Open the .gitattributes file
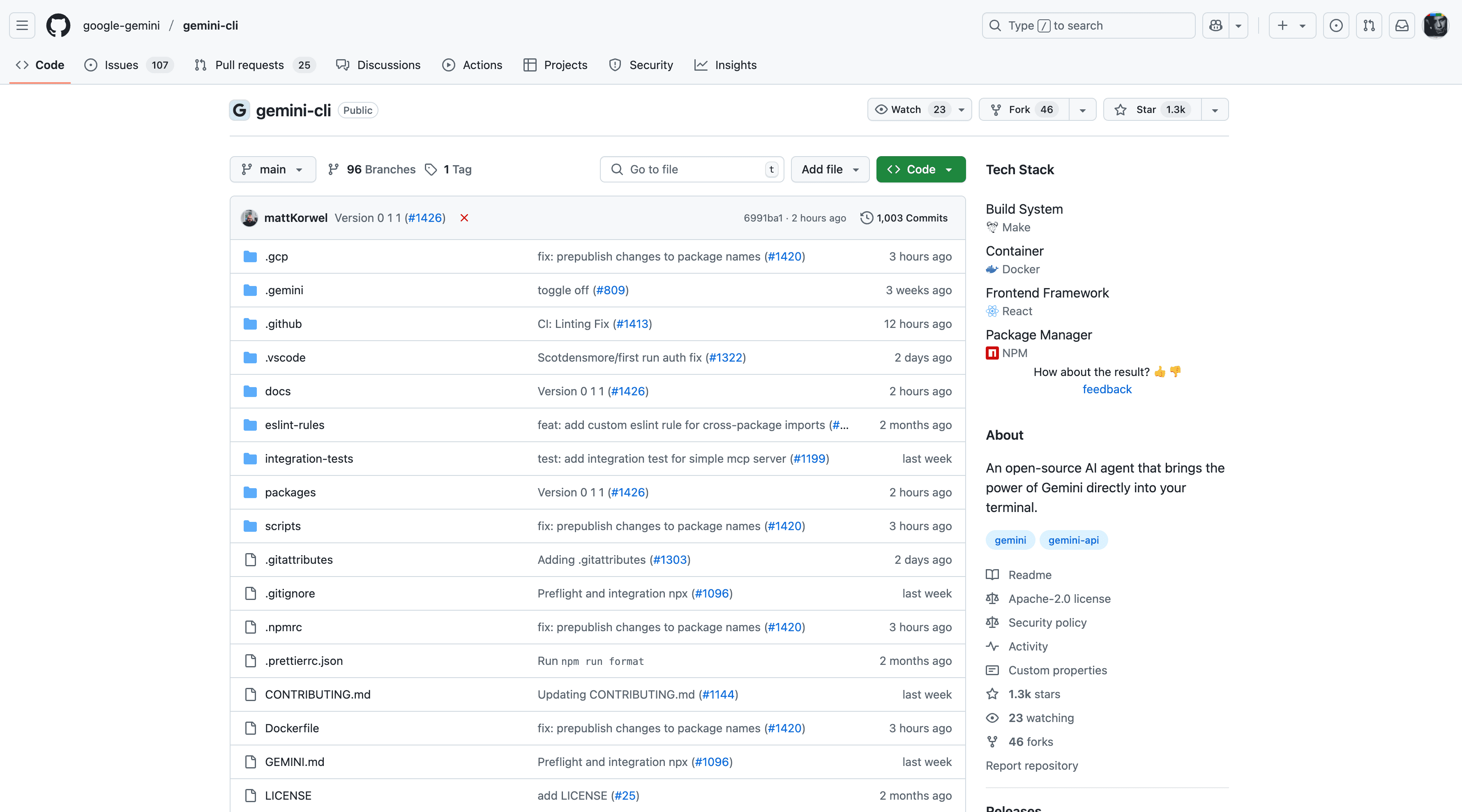Viewport: 1462px width, 812px height. 299,560
